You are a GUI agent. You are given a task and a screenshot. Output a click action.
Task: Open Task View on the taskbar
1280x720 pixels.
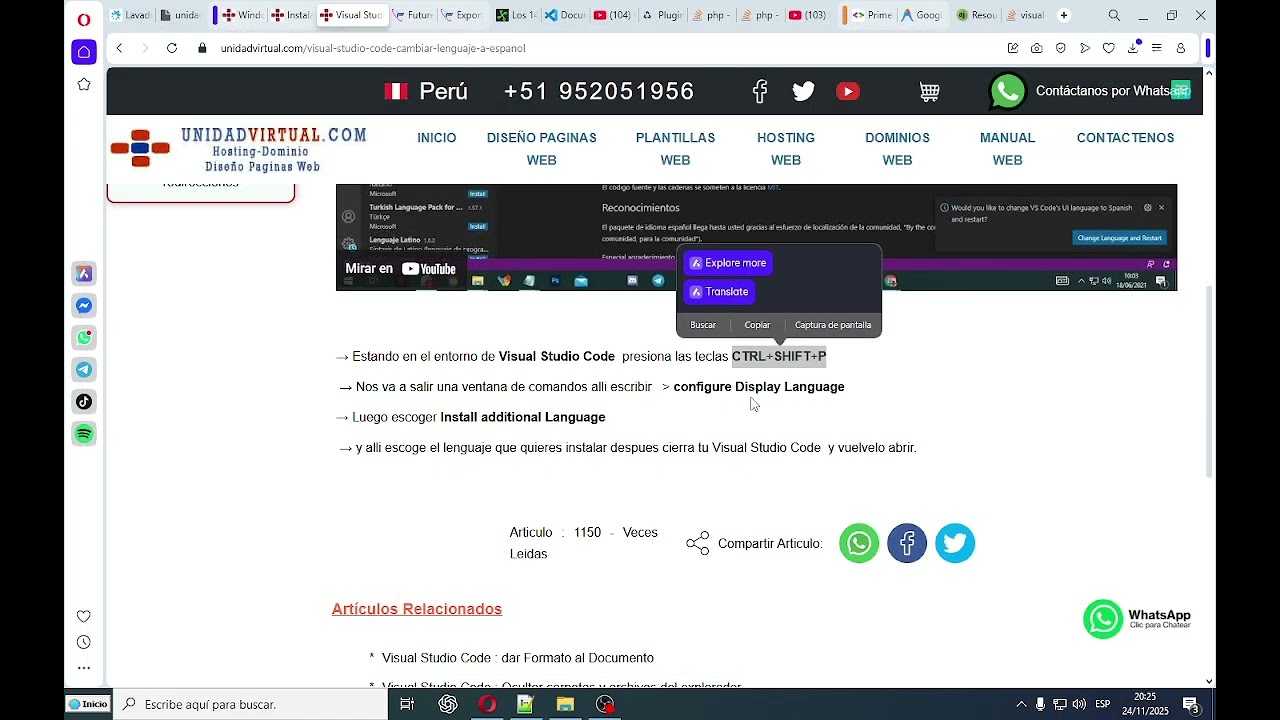[407, 704]
